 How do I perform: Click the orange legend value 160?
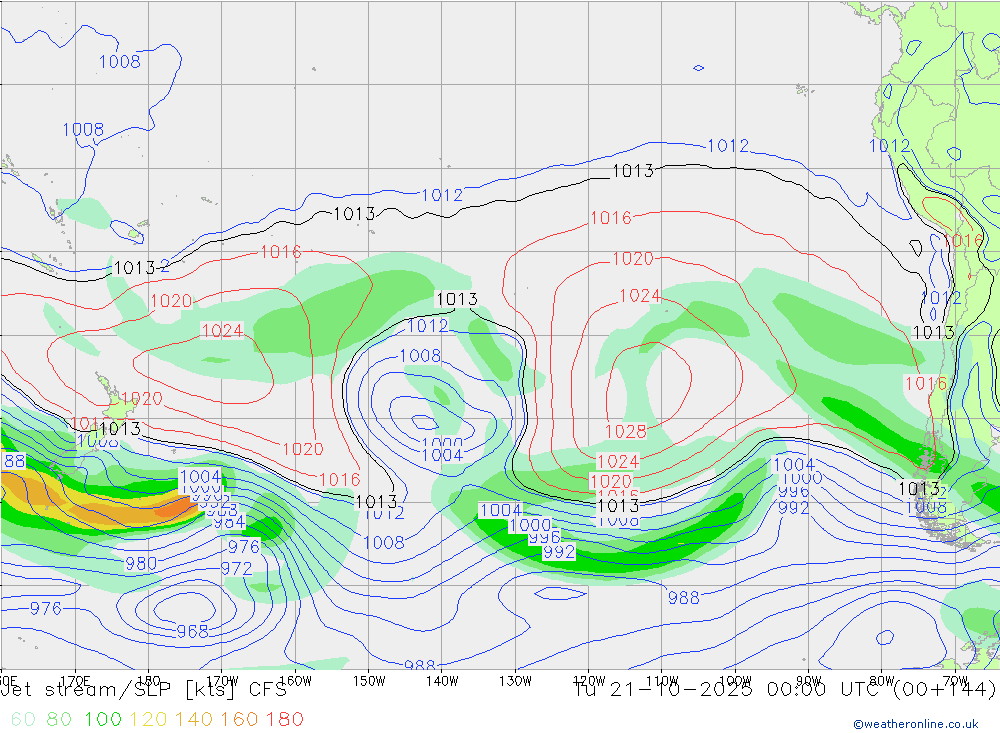pos(239,720)
